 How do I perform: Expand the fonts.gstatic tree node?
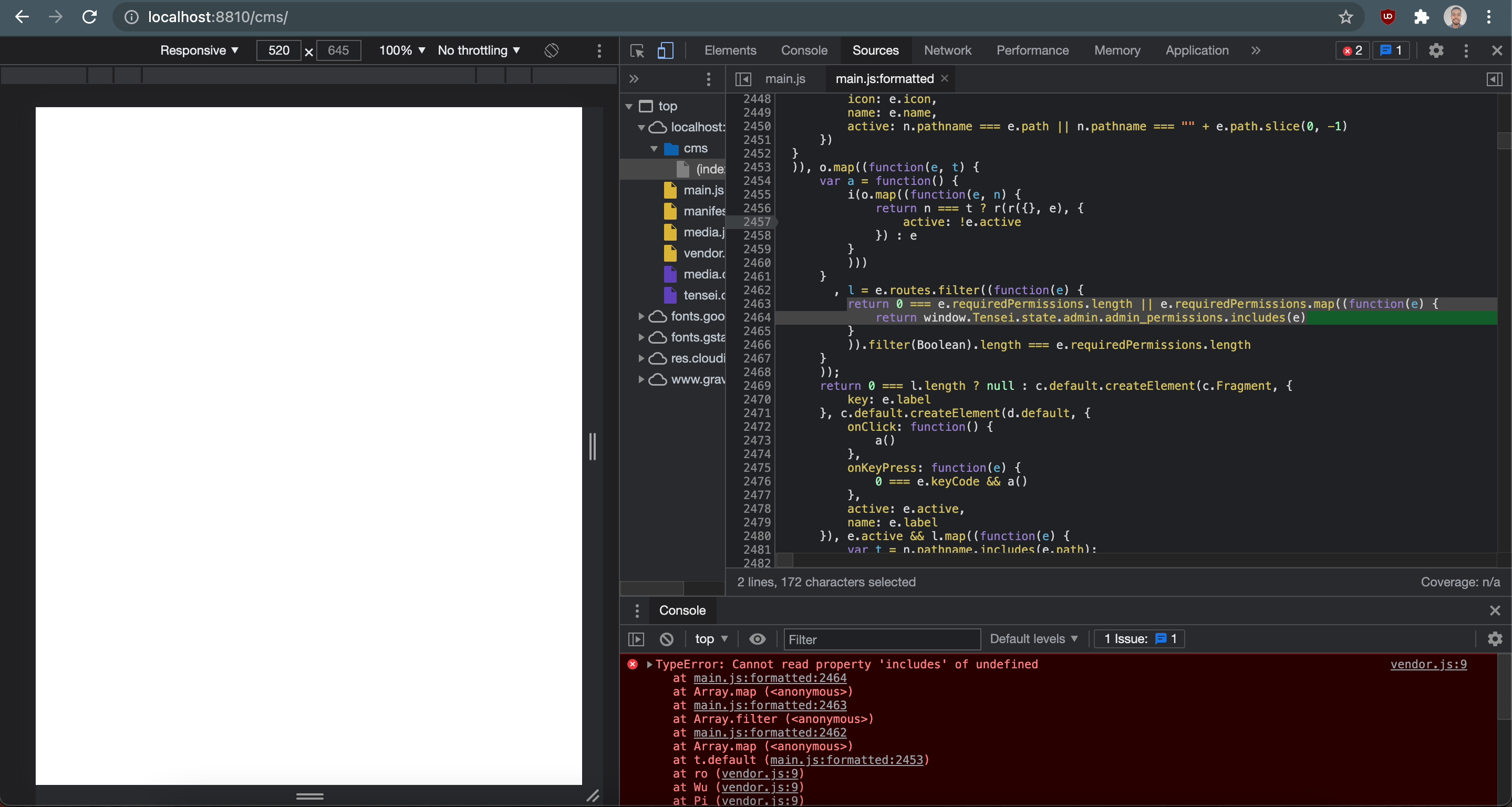pos(641,337)
